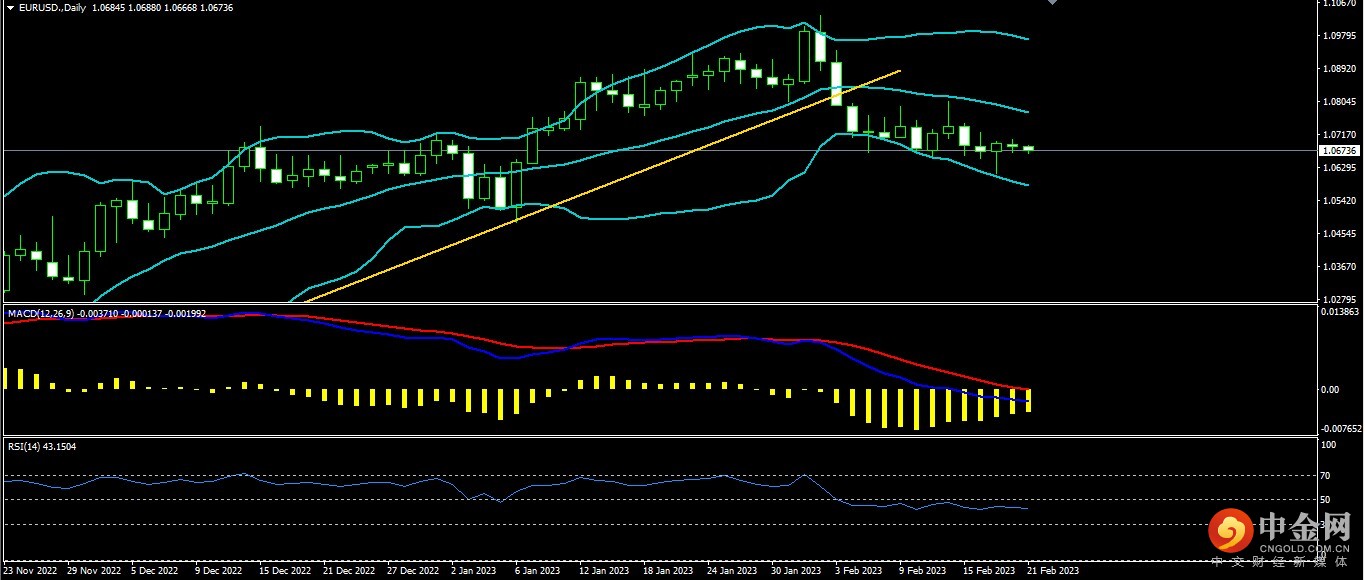Click the 中金网 round logo icon
Viewport: 1365px width, 580px height.
1230,531
